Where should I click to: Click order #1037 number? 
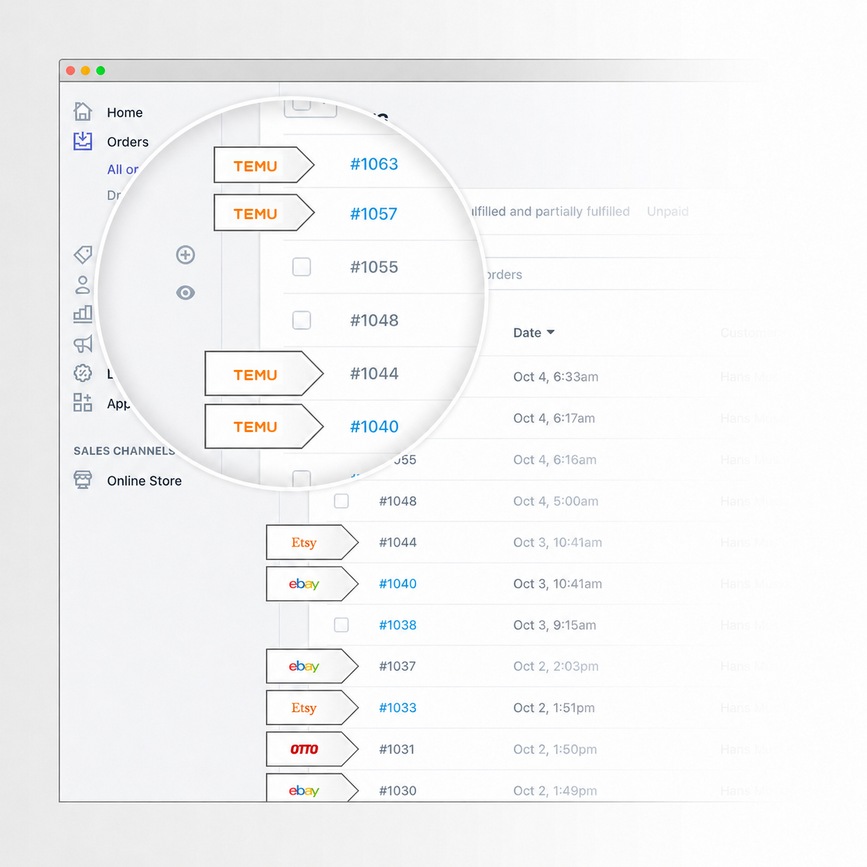tap(397, 666)
